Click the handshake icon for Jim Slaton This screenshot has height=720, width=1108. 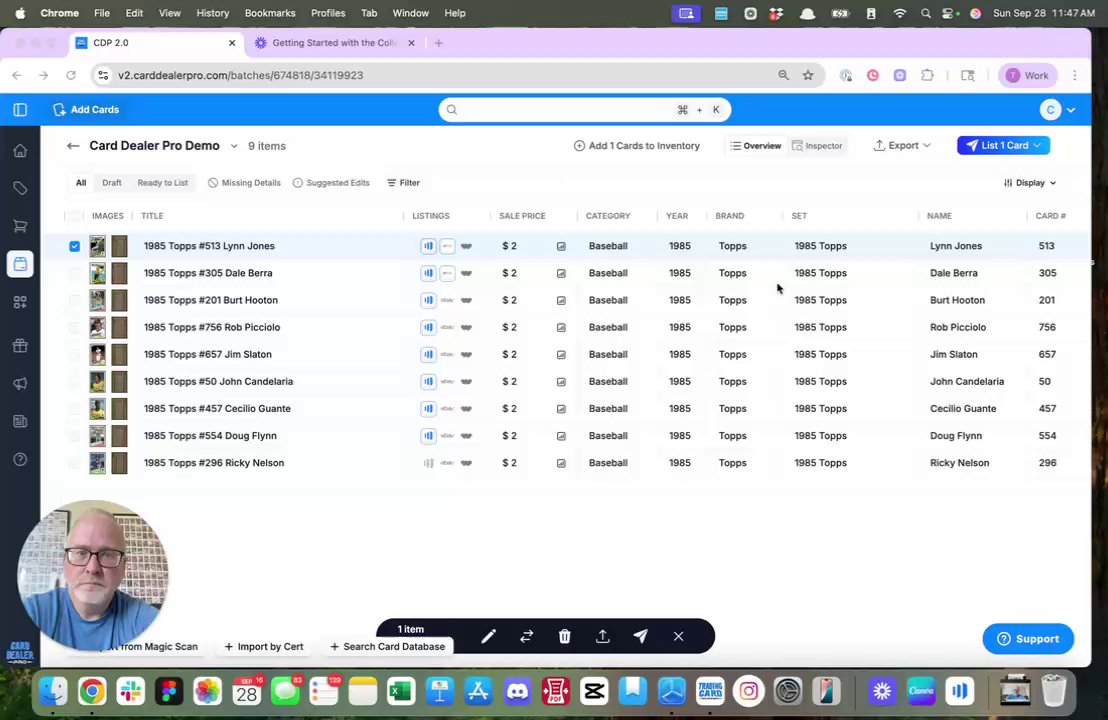[466, 355]
